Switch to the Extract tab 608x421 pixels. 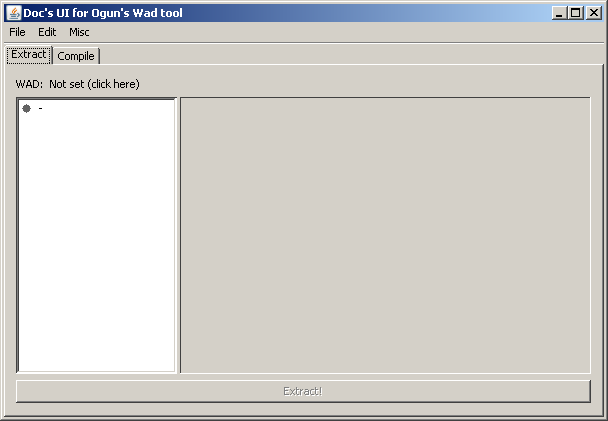(x=29, y=55)
